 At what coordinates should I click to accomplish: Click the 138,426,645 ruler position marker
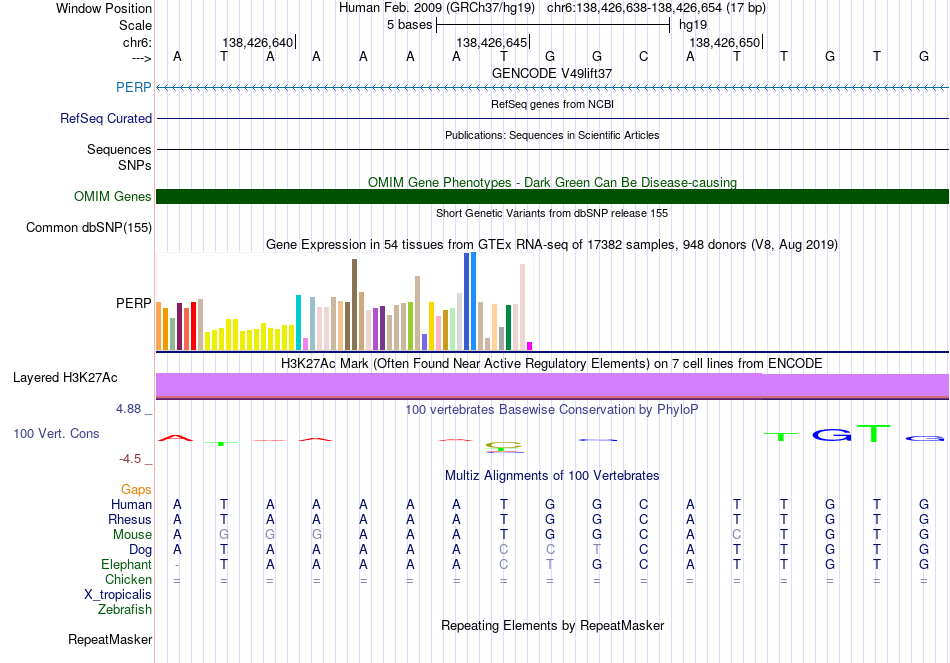[493, 42]
